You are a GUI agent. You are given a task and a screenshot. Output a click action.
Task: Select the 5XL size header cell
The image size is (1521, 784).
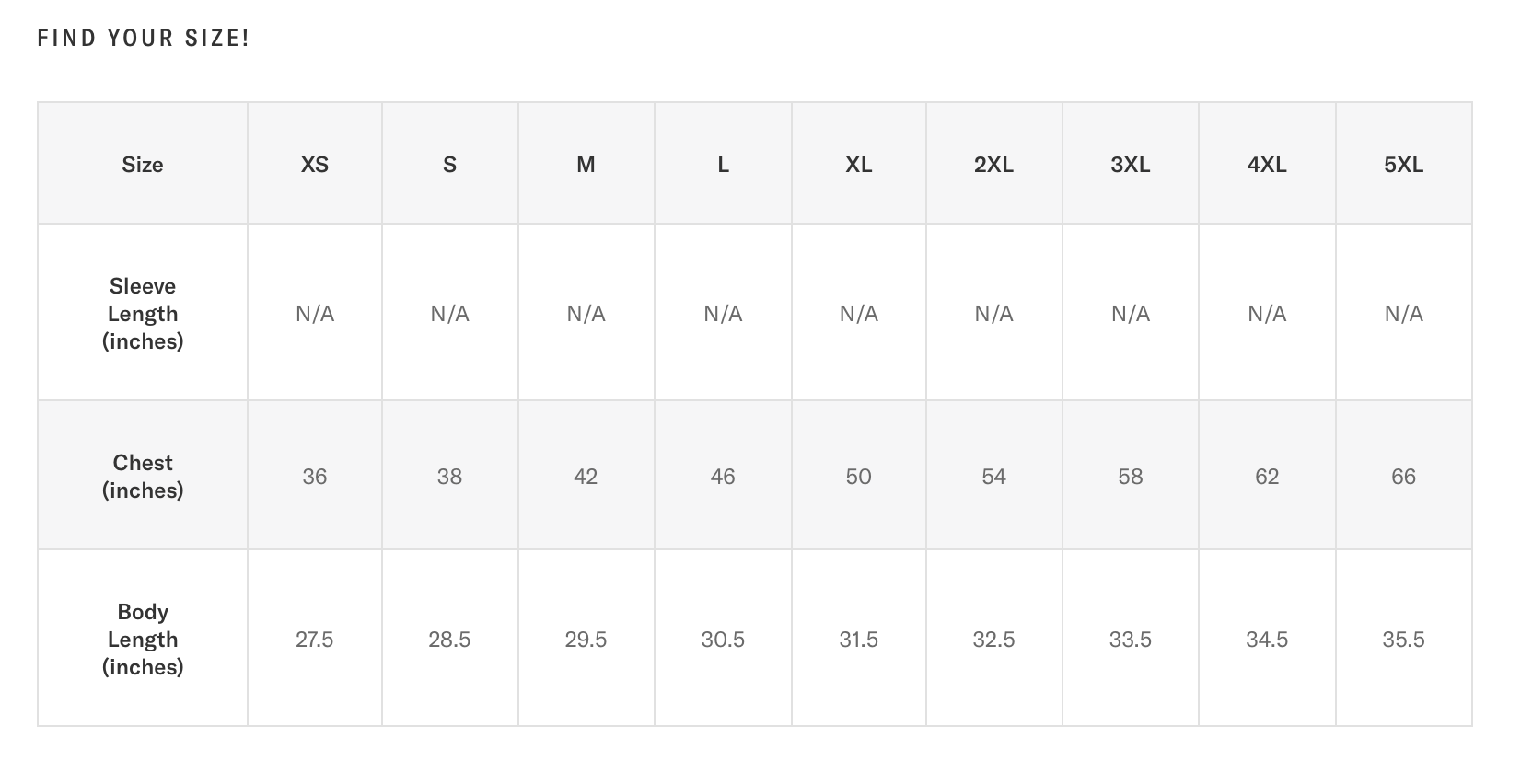coord(1403,165)
